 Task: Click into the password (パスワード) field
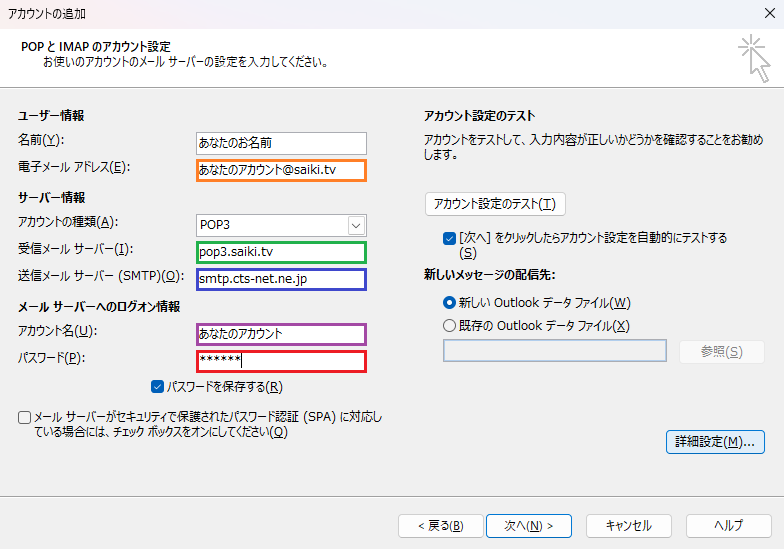point(282,361)
